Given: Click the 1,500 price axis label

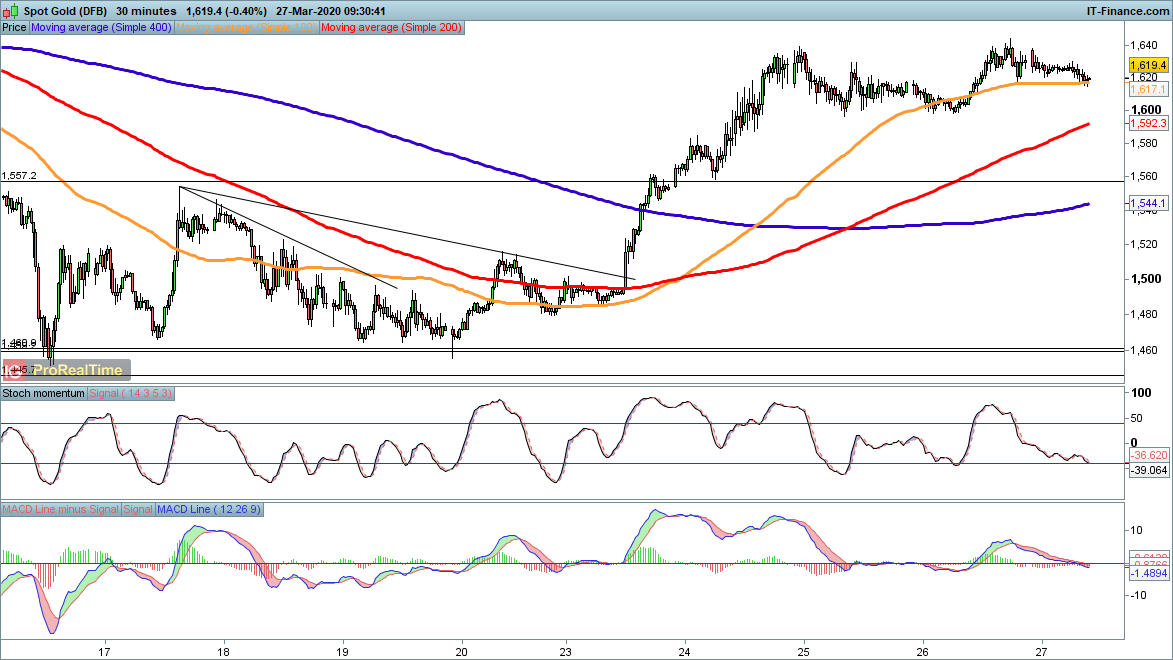Looking at the screenshot, I should point(1145,279).
